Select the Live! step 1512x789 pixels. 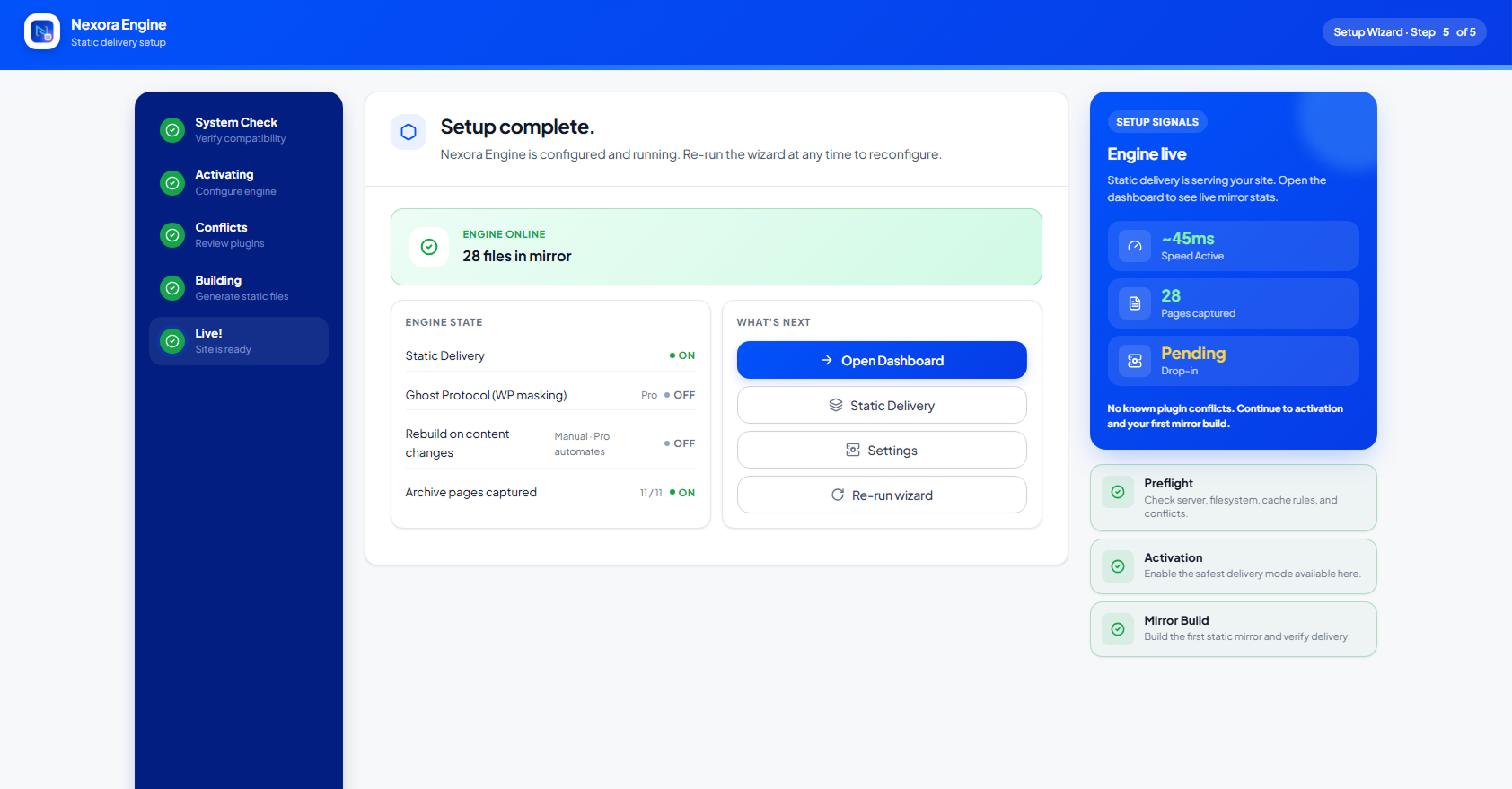239,341
